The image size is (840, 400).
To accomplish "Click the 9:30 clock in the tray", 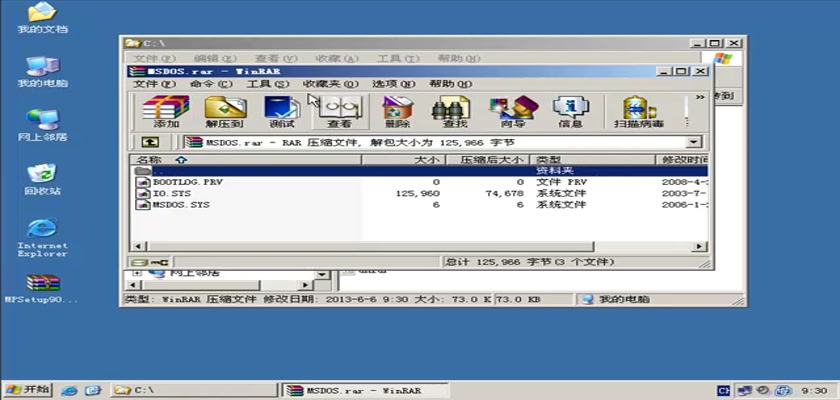I will [814, 391].
